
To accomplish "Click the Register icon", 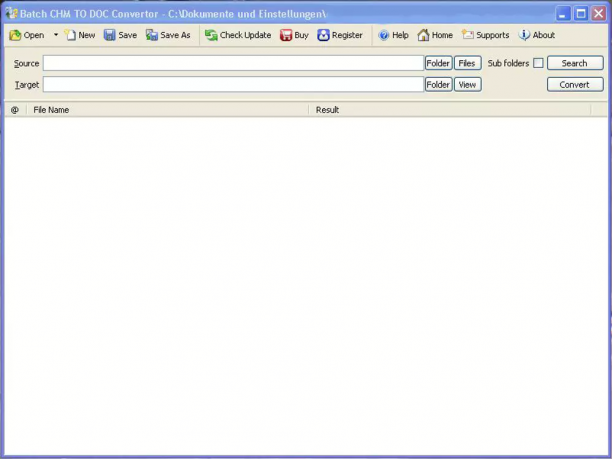I will (x=323, y=35).
